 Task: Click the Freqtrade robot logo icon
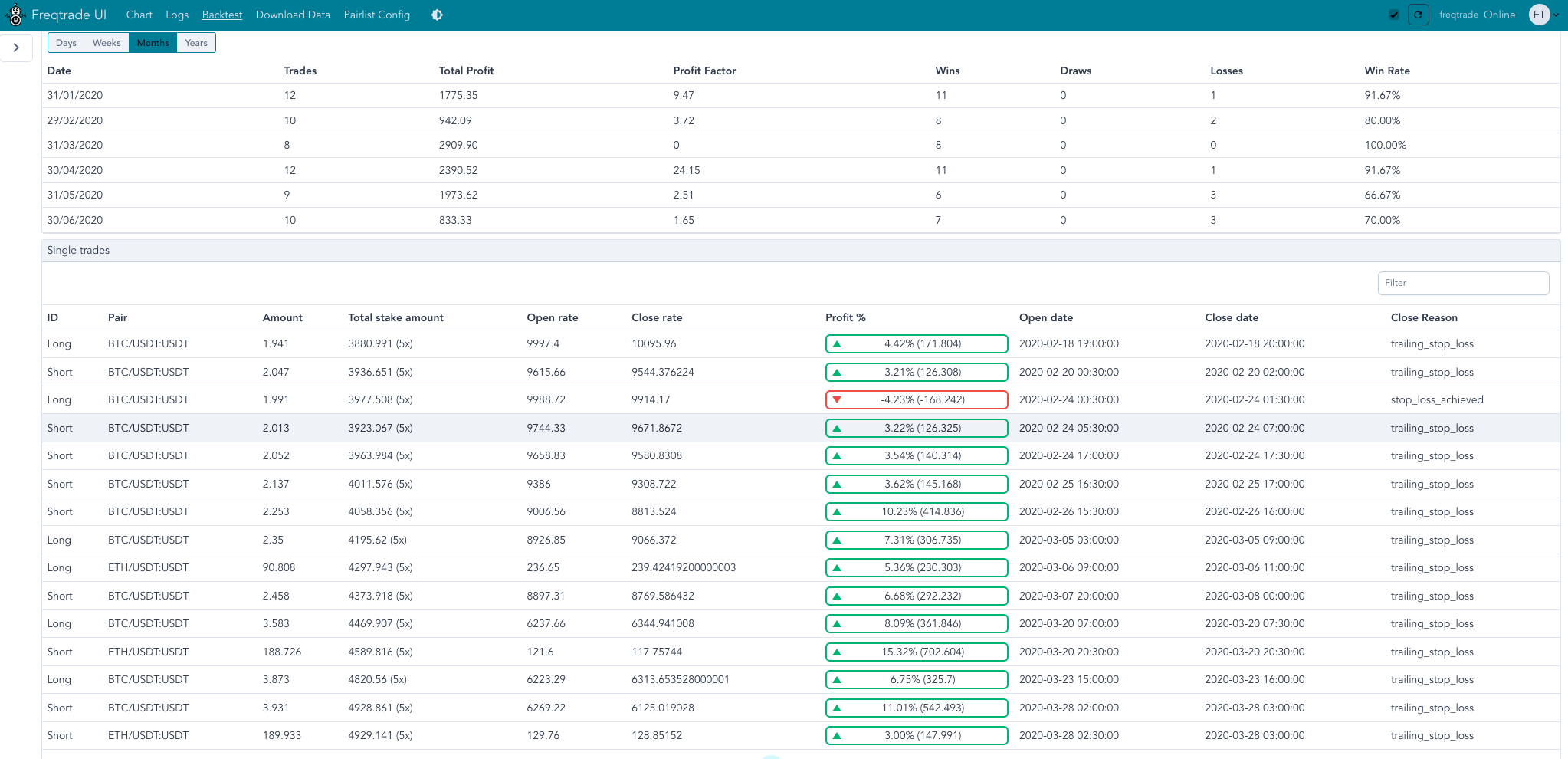coord(15,15)
